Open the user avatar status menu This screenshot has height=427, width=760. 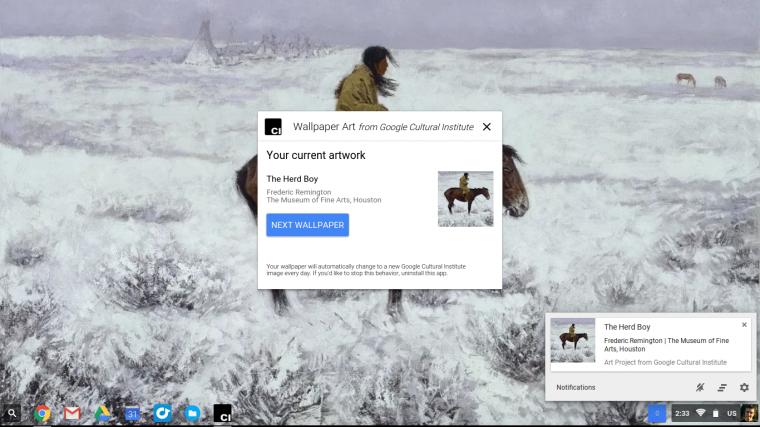coord(749,413)
